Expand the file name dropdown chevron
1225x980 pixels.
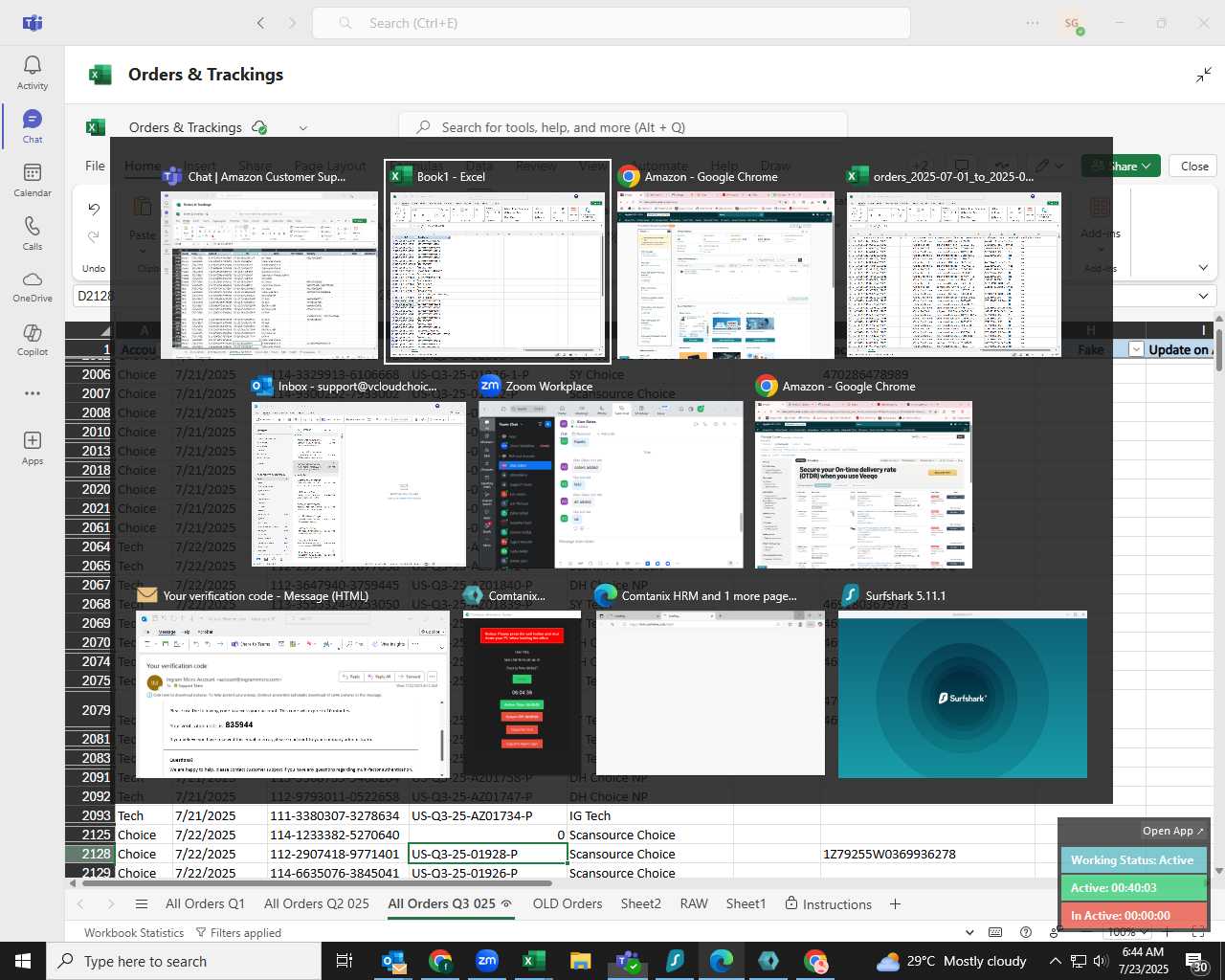(x=303, y=127)
